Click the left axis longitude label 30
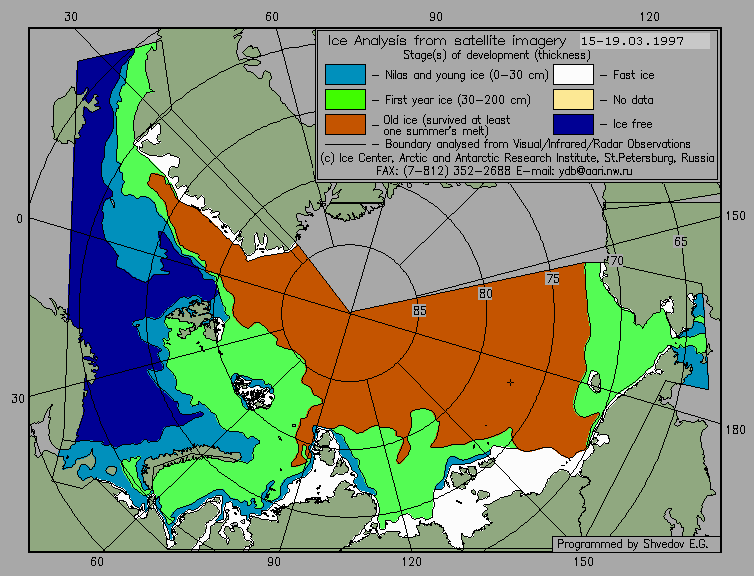This screenshot has height=576, width=754. click(x=18, y=399)
